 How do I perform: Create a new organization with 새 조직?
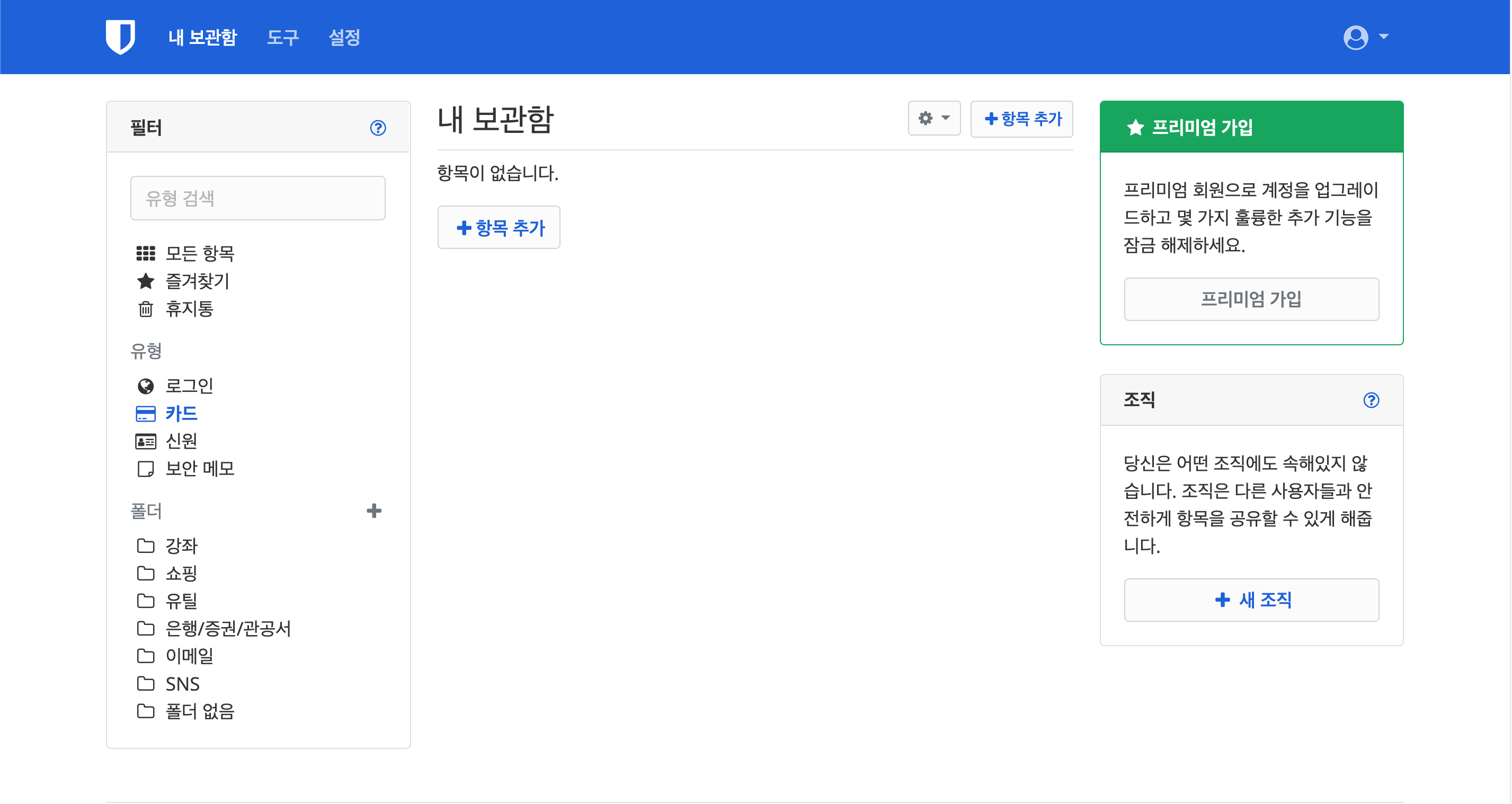pyautogui.click(x=1251, y=600)
